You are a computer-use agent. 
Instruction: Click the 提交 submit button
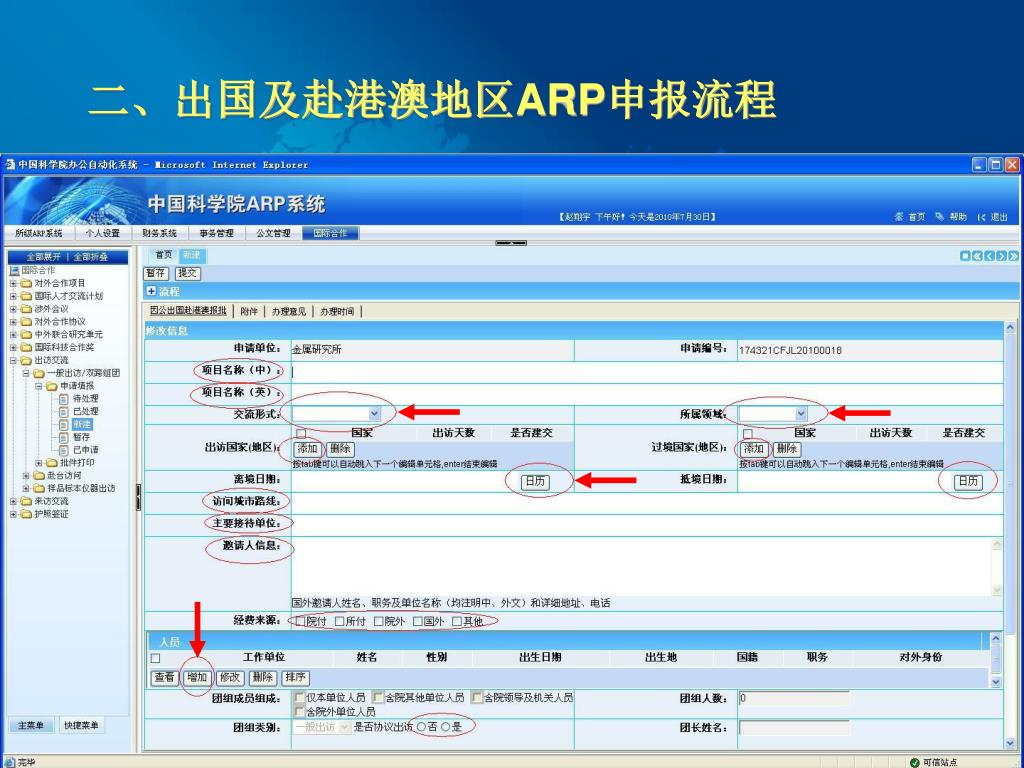click(187, 274)
